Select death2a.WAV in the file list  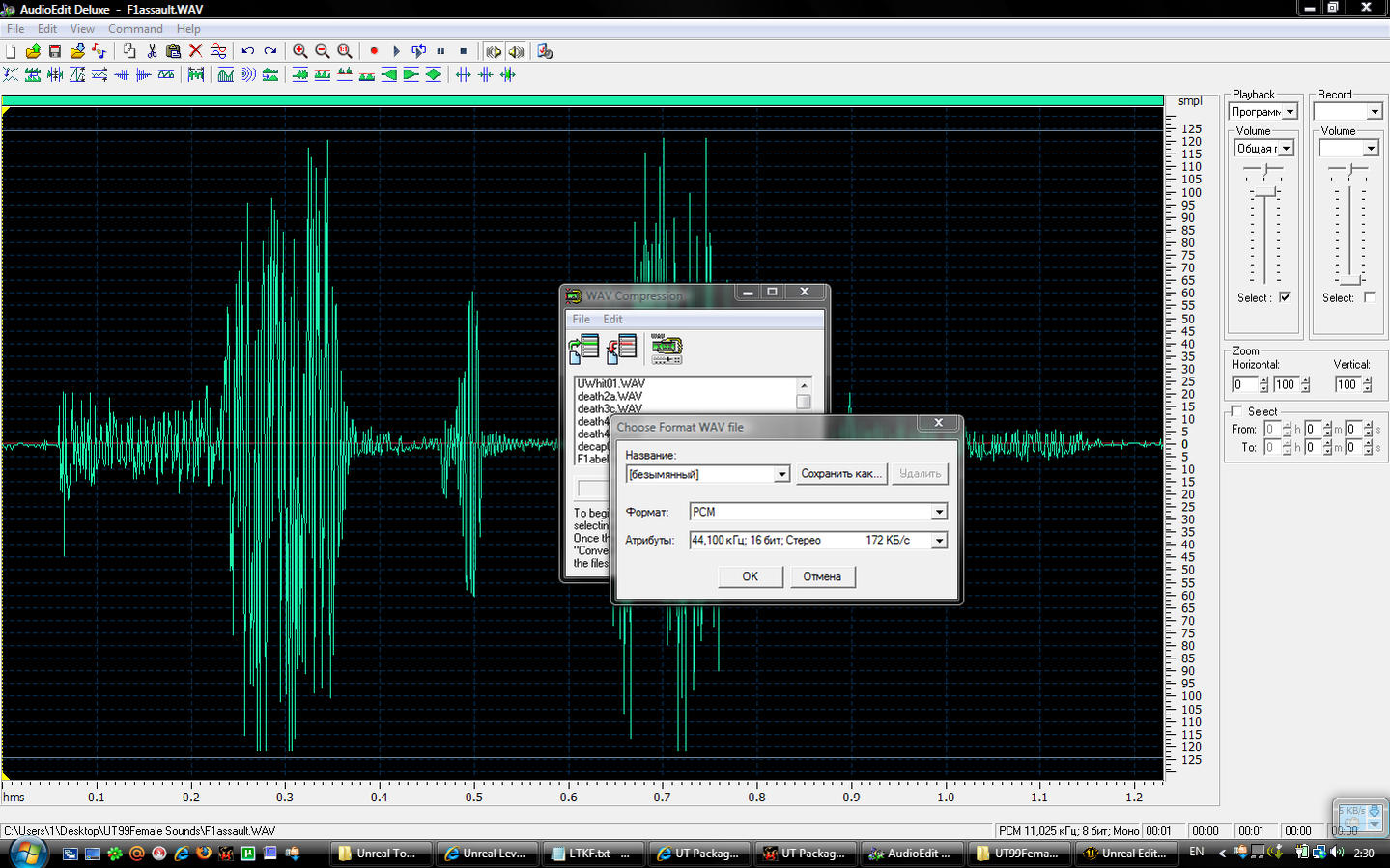(610, 396)
